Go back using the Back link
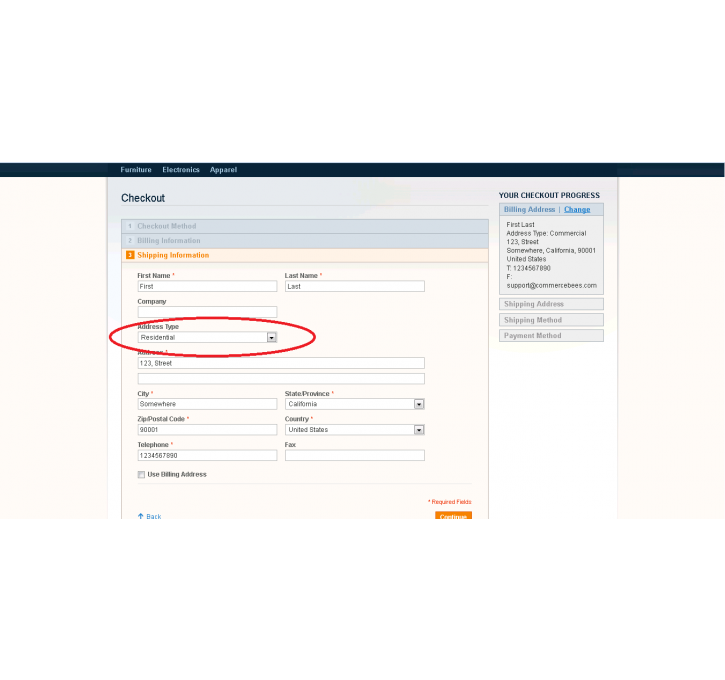Screen dimensions: 725x680 (154, 516)
